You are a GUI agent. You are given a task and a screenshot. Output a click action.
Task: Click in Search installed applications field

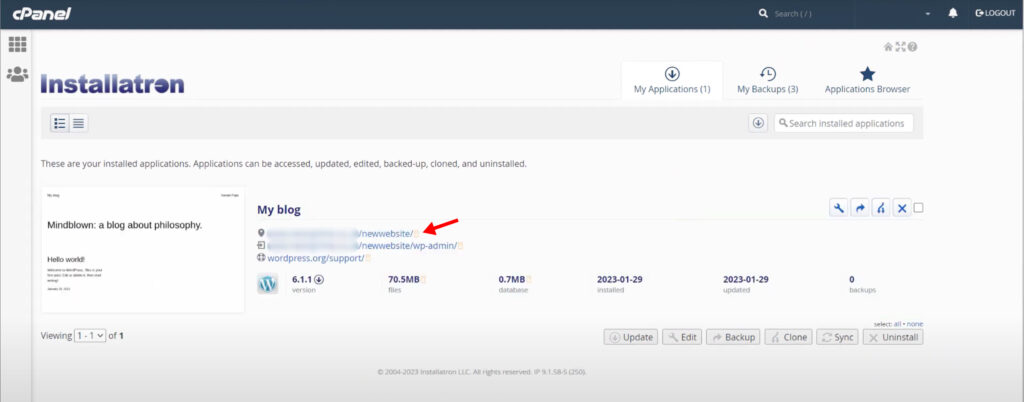tap(844, 123)
